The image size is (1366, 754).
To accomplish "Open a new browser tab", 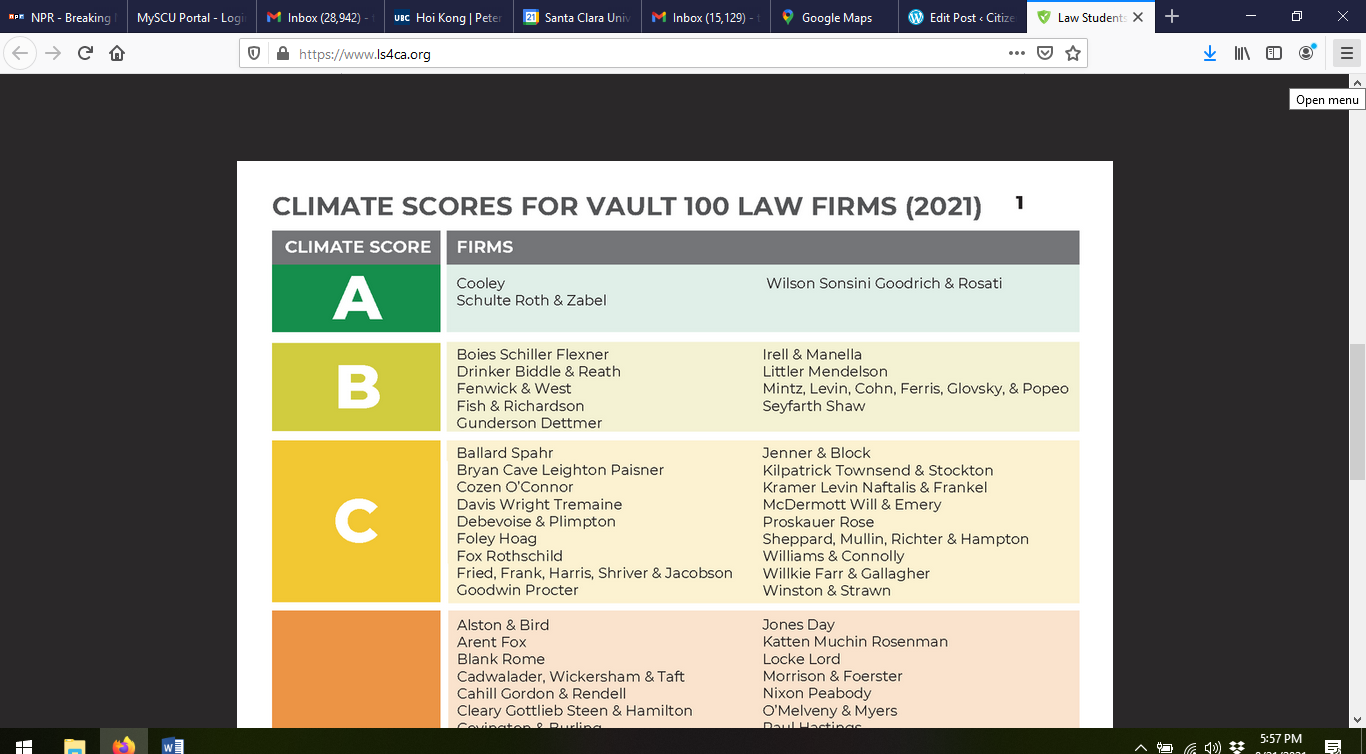I will coord(1172,17).
